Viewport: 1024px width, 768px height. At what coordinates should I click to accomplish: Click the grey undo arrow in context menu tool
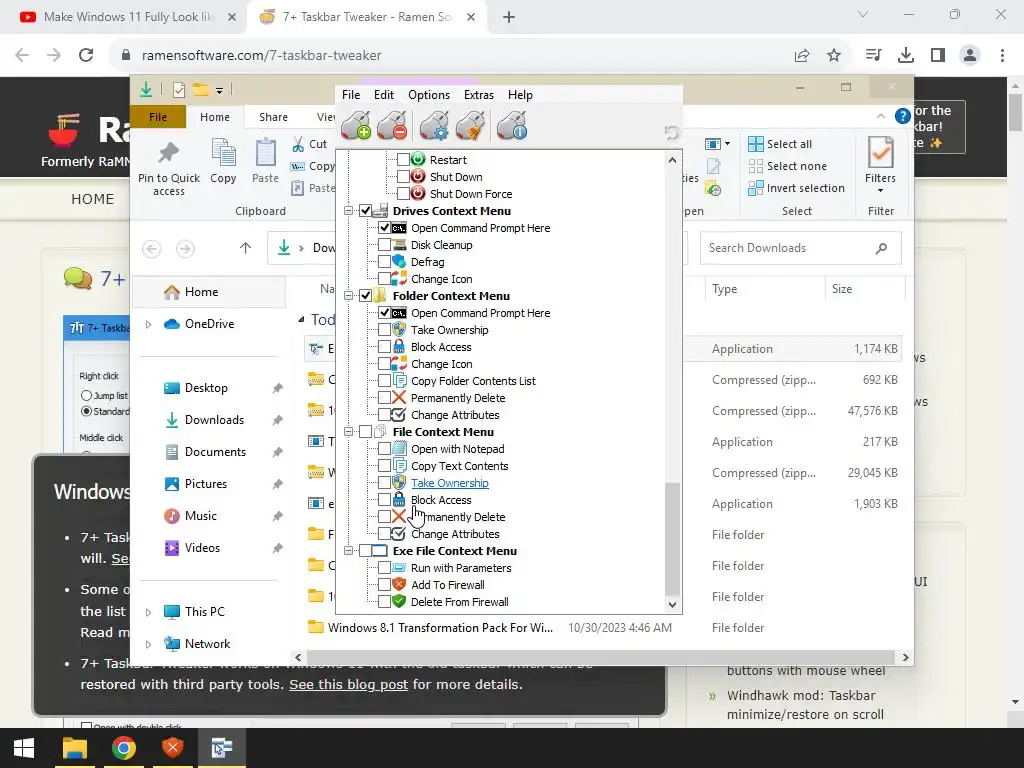pos(671,133)
